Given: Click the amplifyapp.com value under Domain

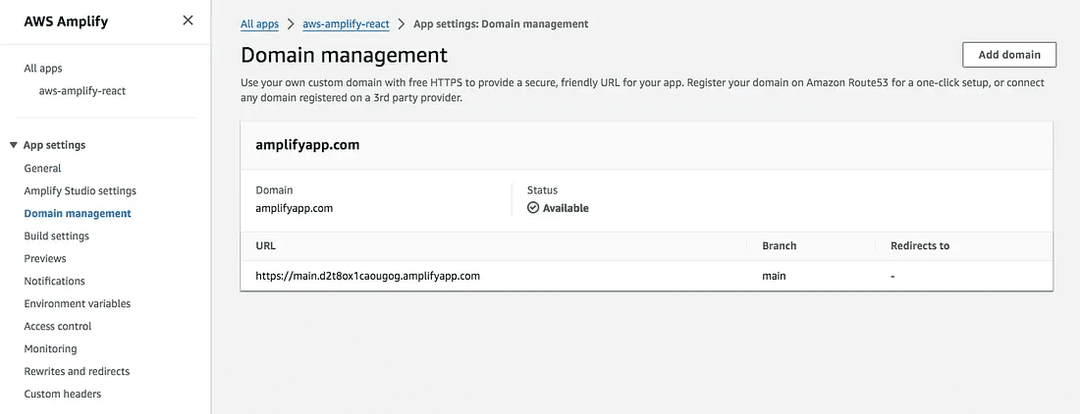Looking at the screenshot, I should [x=294, y=208].
